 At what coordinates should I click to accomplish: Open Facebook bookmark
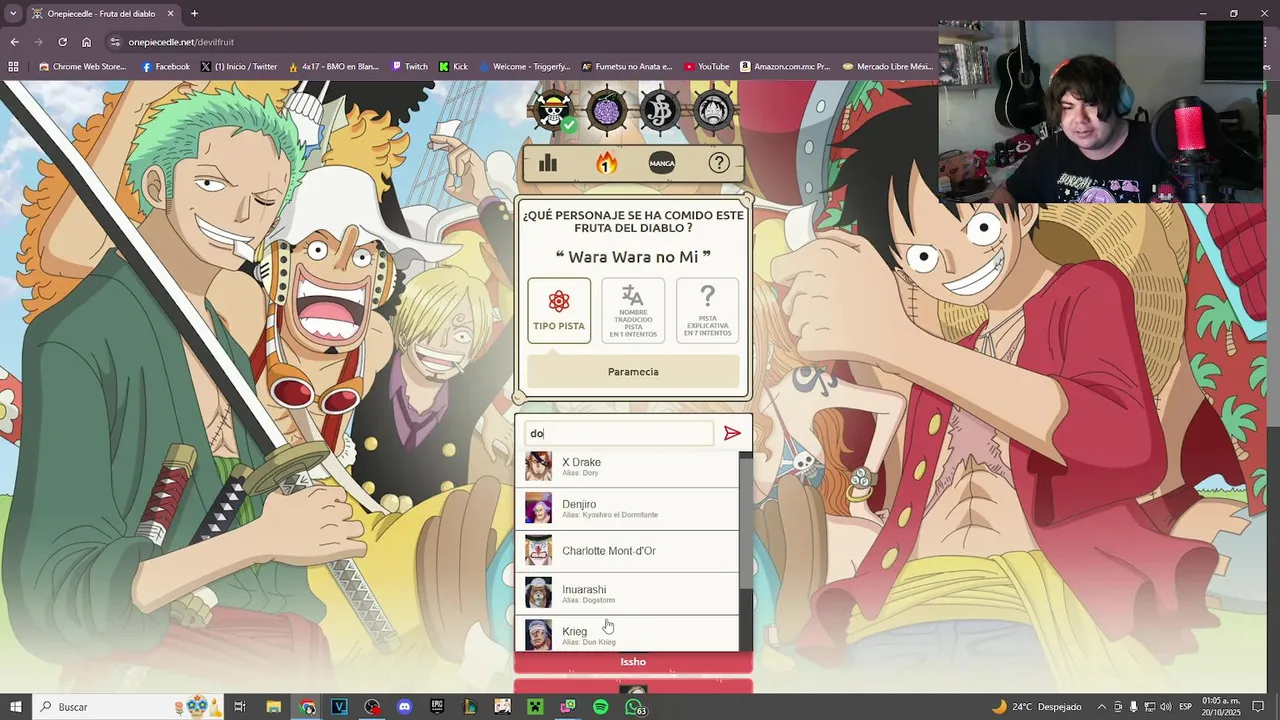165,67
